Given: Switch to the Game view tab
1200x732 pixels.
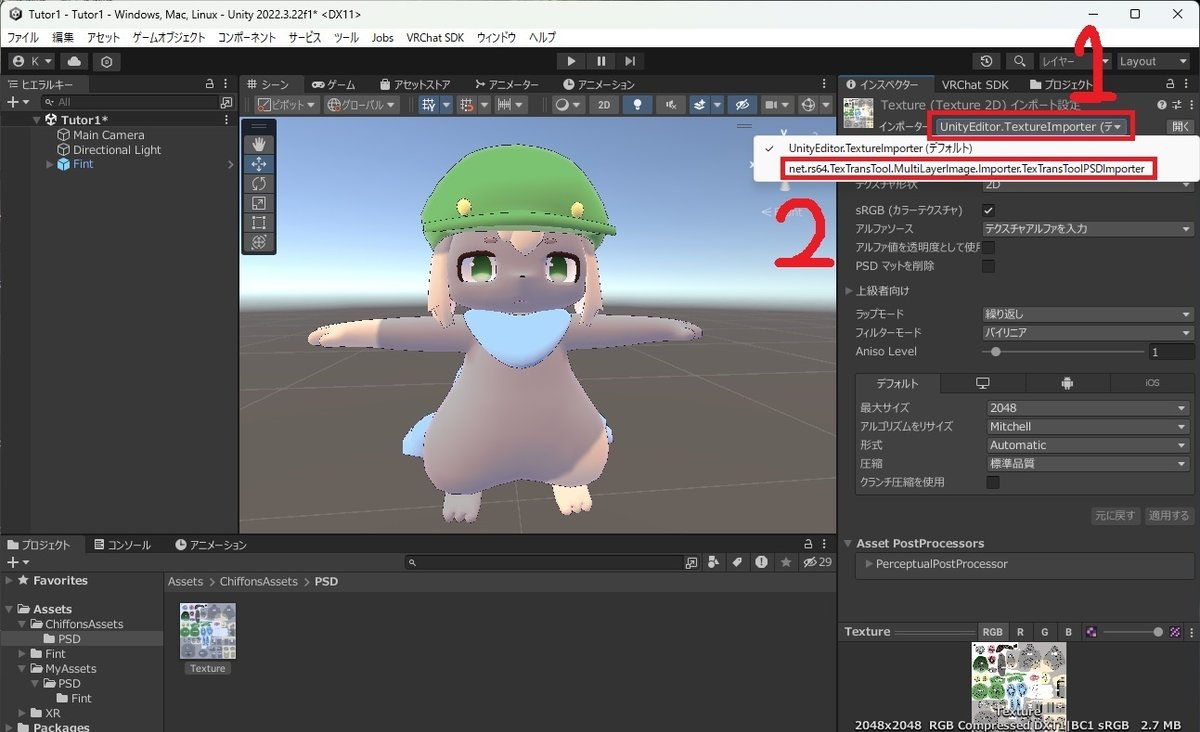Looking at the screenshot, I should pos(333,85).
